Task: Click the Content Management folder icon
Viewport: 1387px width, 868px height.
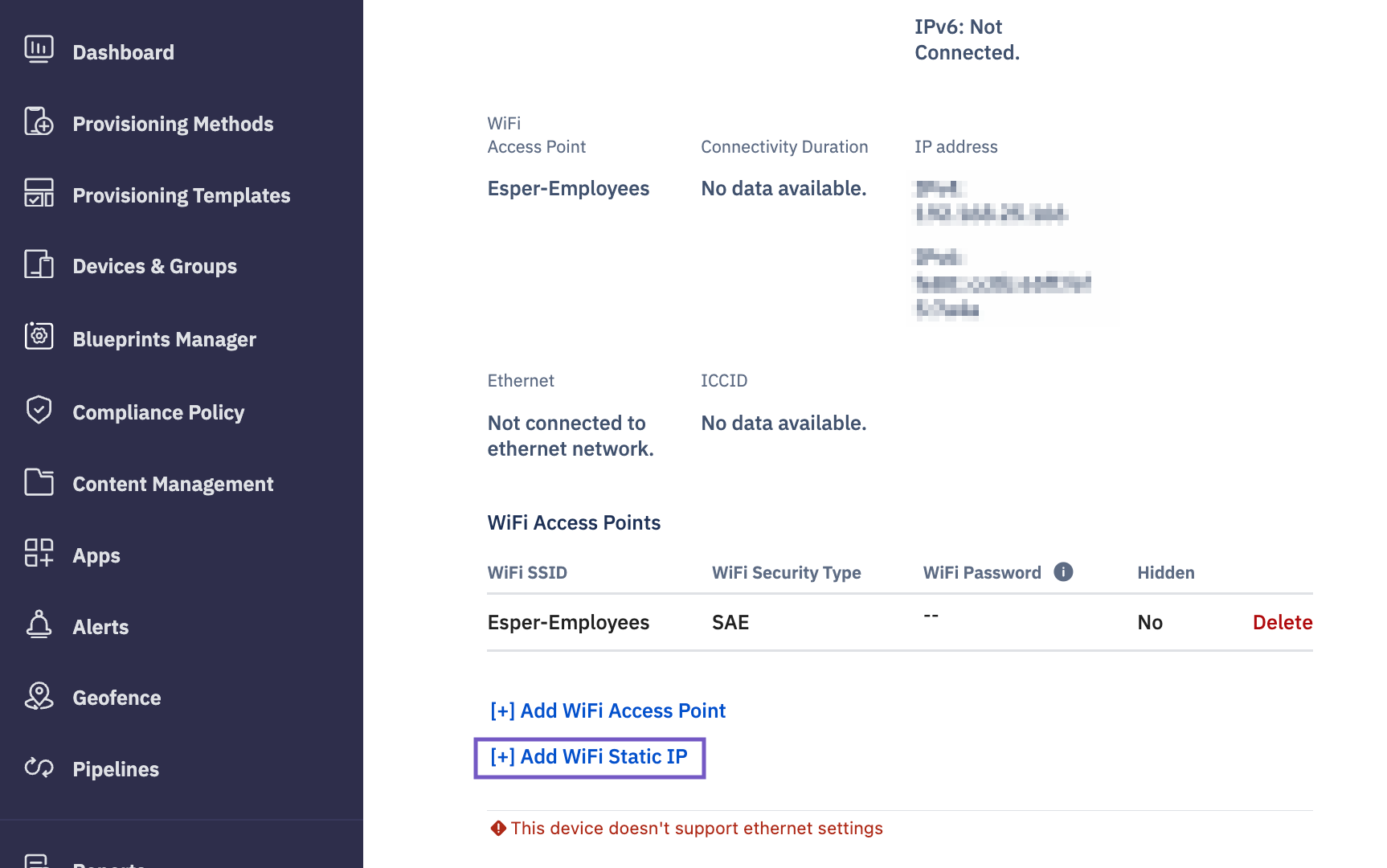Action: [x=39, y=482]
